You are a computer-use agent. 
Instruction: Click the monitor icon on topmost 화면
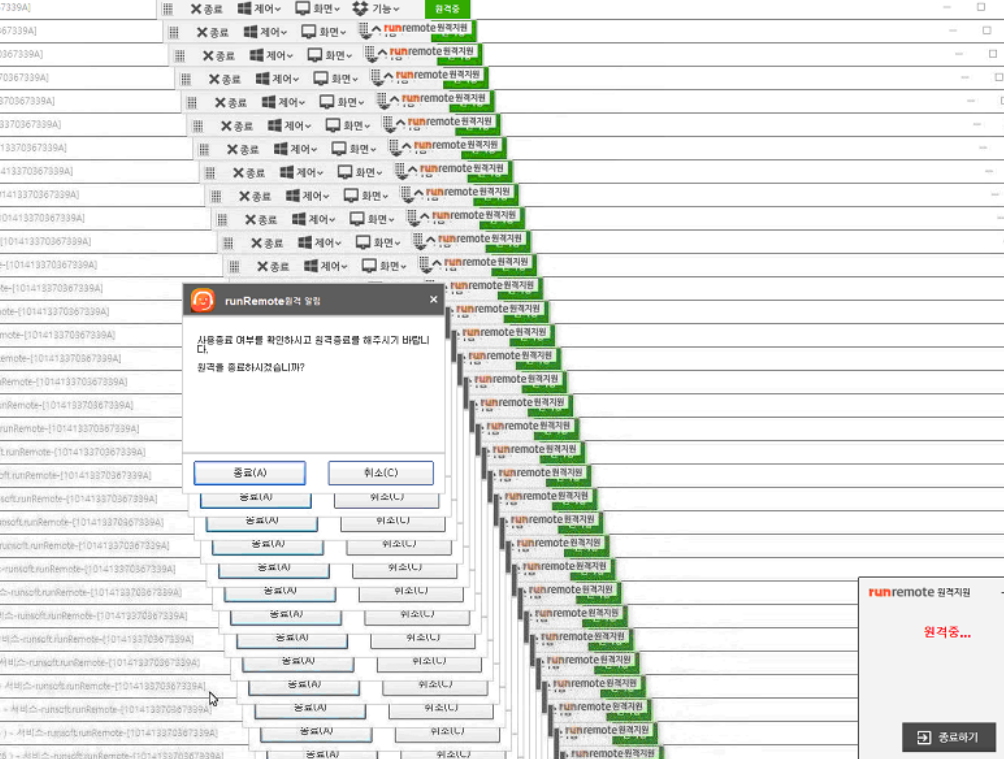coord(302,9)
